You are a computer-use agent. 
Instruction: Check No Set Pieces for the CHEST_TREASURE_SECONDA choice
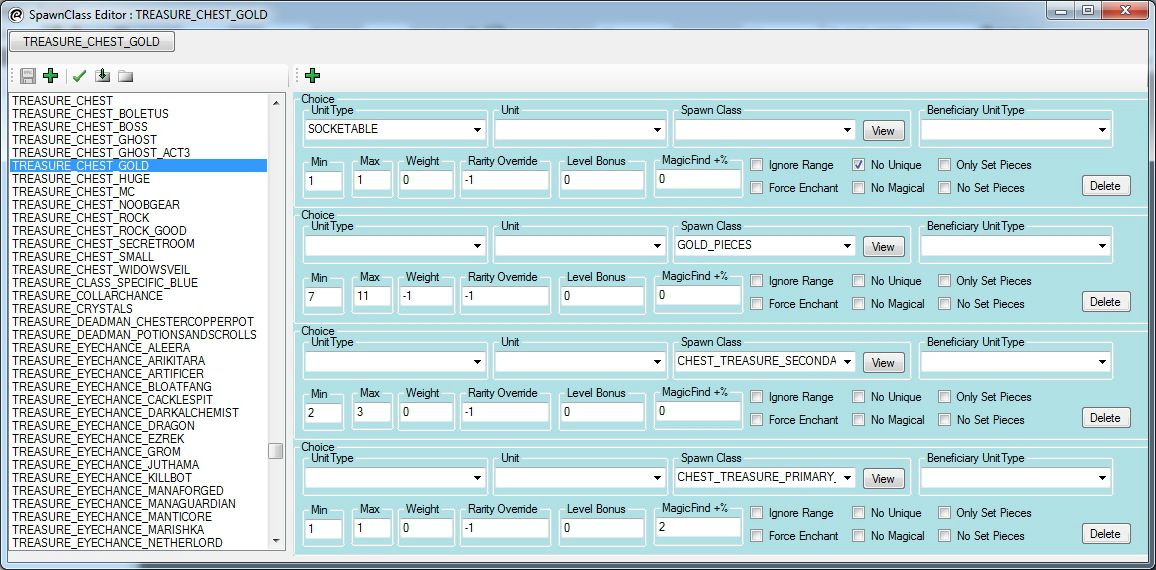pos(944,420)
